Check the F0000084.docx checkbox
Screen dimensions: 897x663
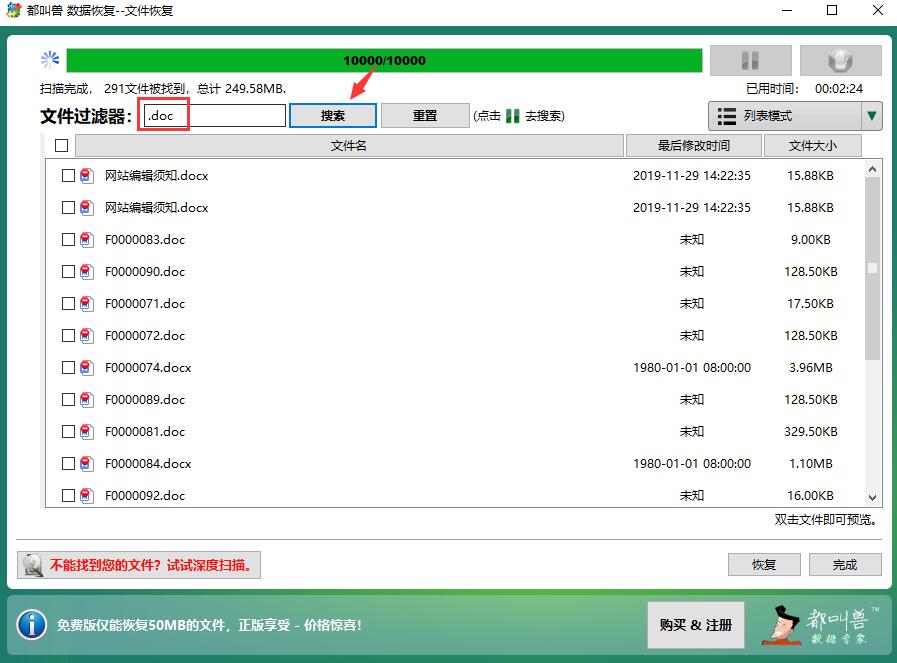coord(68,464)
